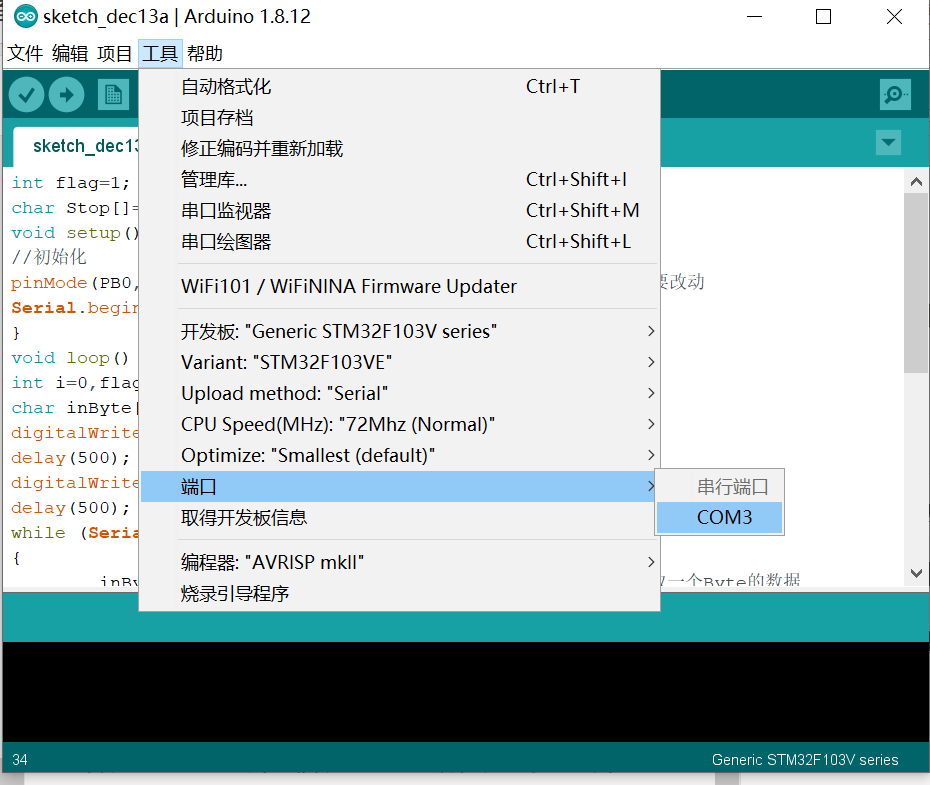This screenshot has height=785, width=930.
Task: Expand Optimize Smallest (default) submenu
Action: [x=400, y=455]
